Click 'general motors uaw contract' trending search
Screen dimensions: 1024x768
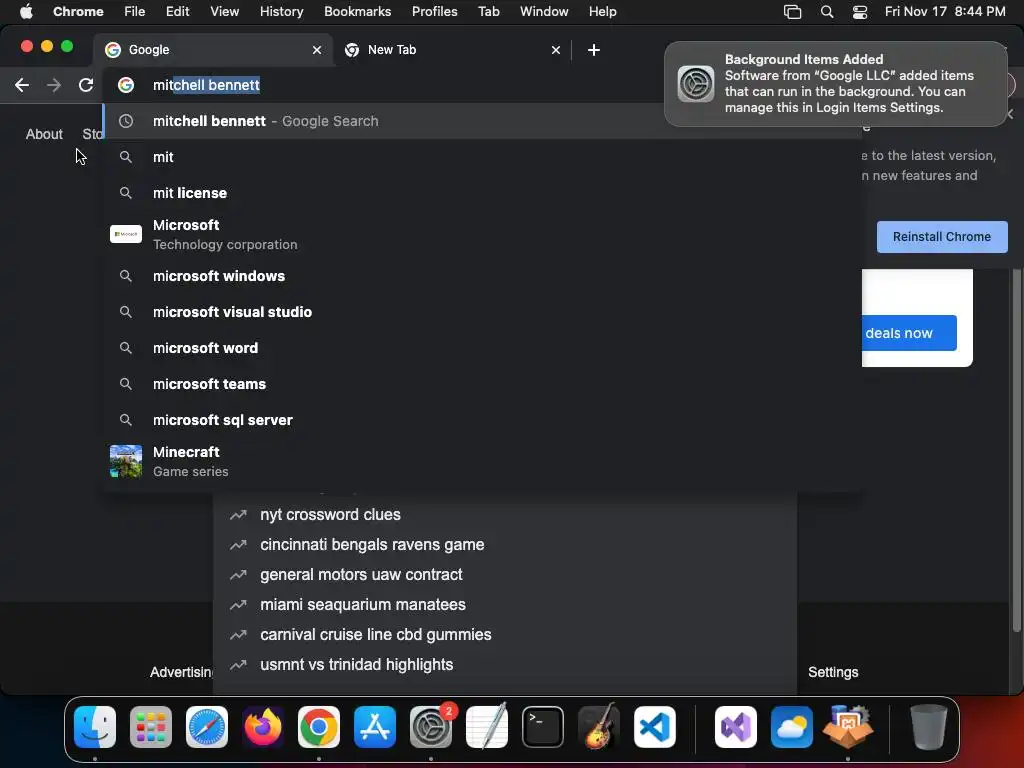(x=504, y=575)
